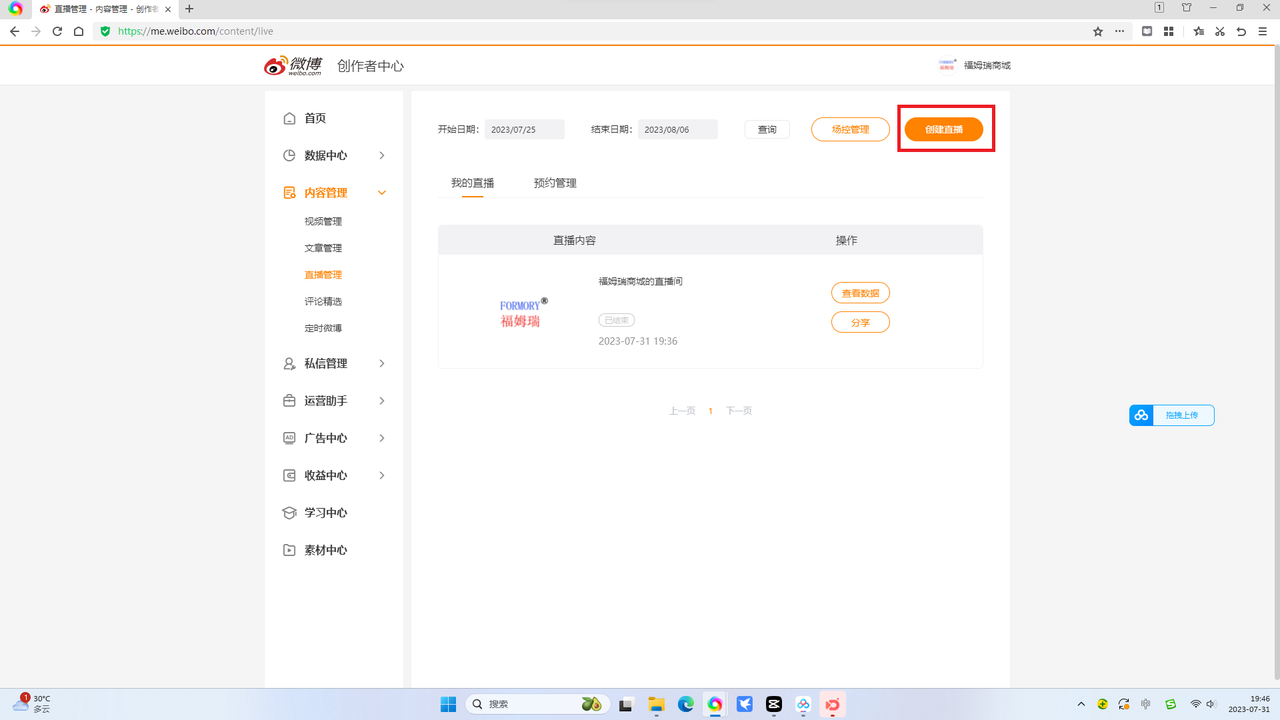Screen dimensions: 1280x720
Task: Open Microsoft Edge from the taskbar
Action: 686,704
